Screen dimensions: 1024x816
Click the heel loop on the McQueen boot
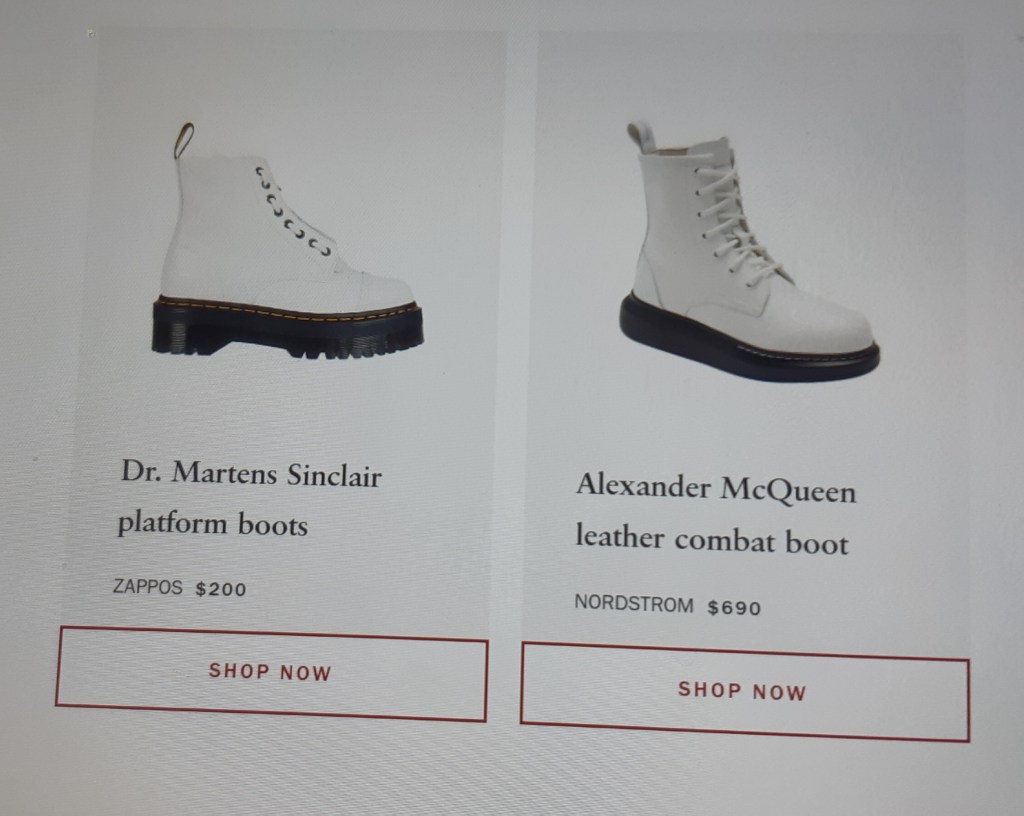coord(641,136)
